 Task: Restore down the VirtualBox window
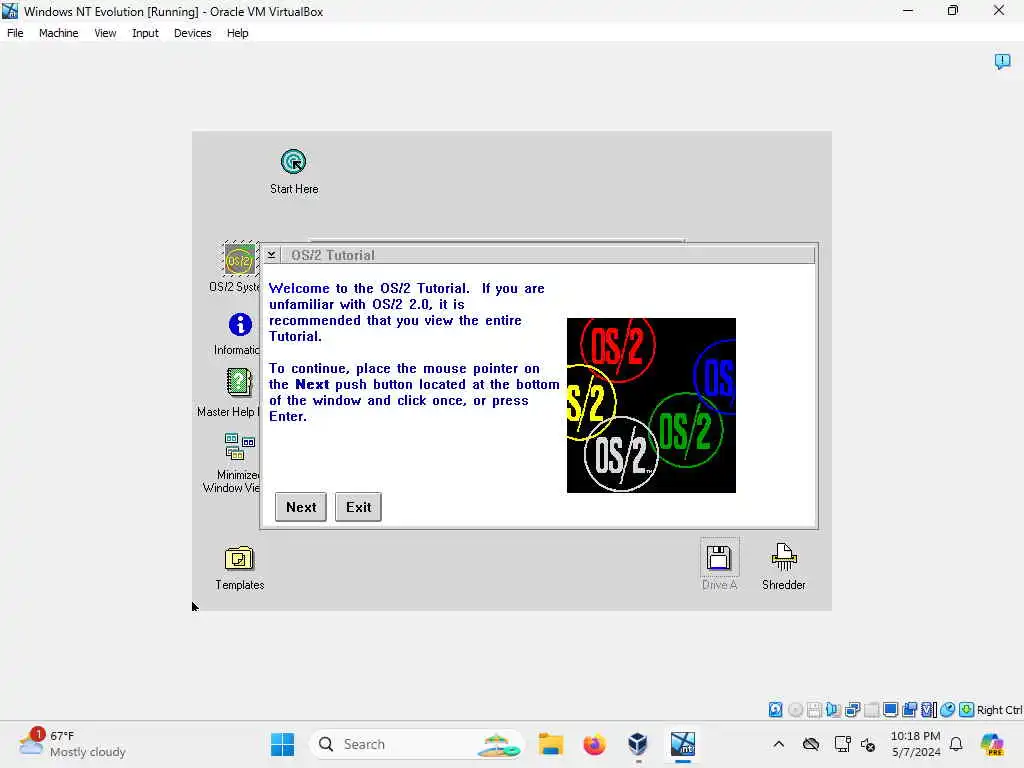click(953, 10)
